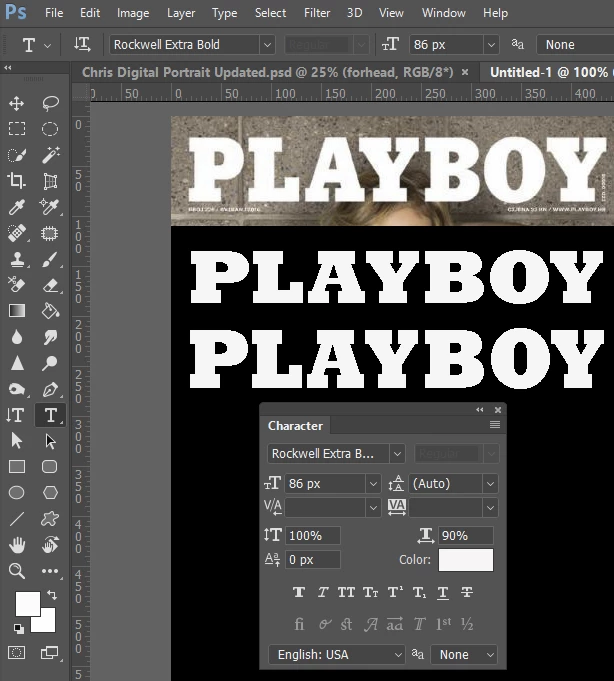Click the foreground color swatch
Screen dimensions: 614x681
click(27, 603)
